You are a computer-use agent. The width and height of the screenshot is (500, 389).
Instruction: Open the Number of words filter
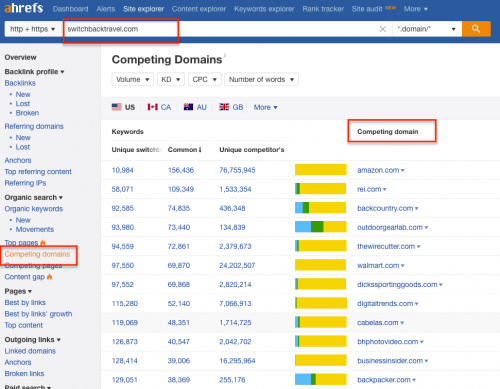coord(261,79)
